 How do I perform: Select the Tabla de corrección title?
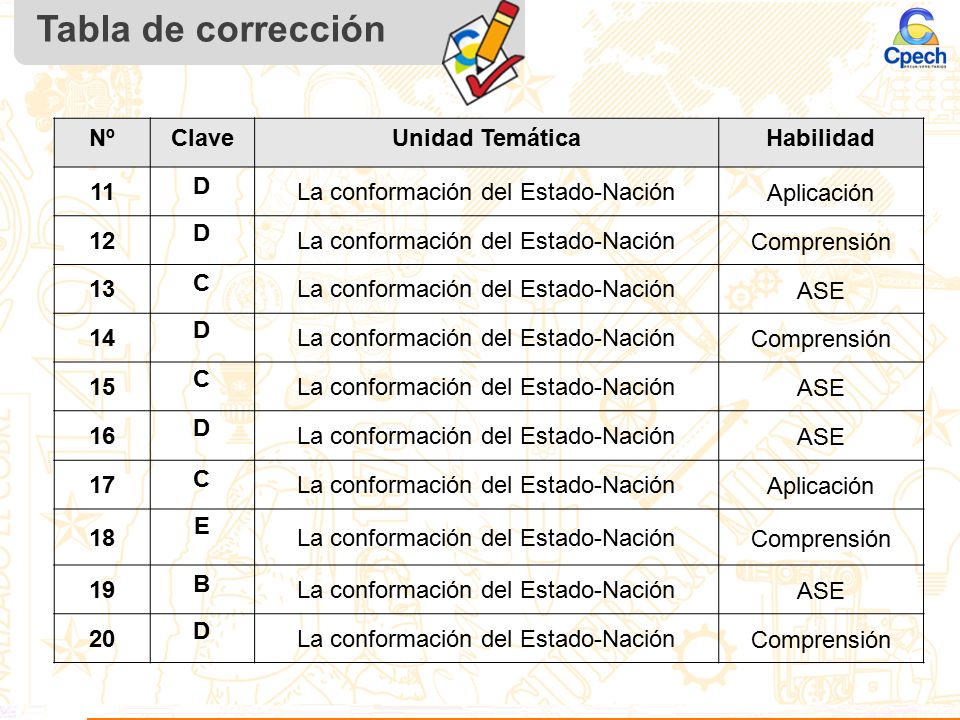pyautogui.click(x=211, y=29)
